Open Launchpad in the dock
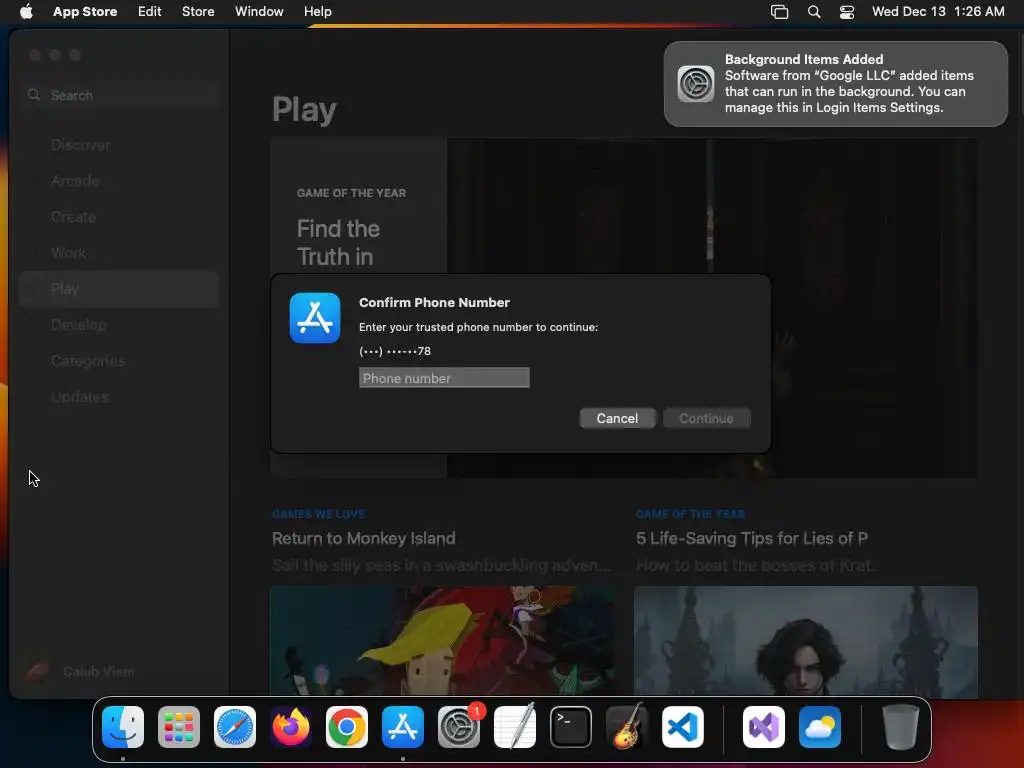The width and height of the screenshot is (1024, 768). click(x=179, y=727)
